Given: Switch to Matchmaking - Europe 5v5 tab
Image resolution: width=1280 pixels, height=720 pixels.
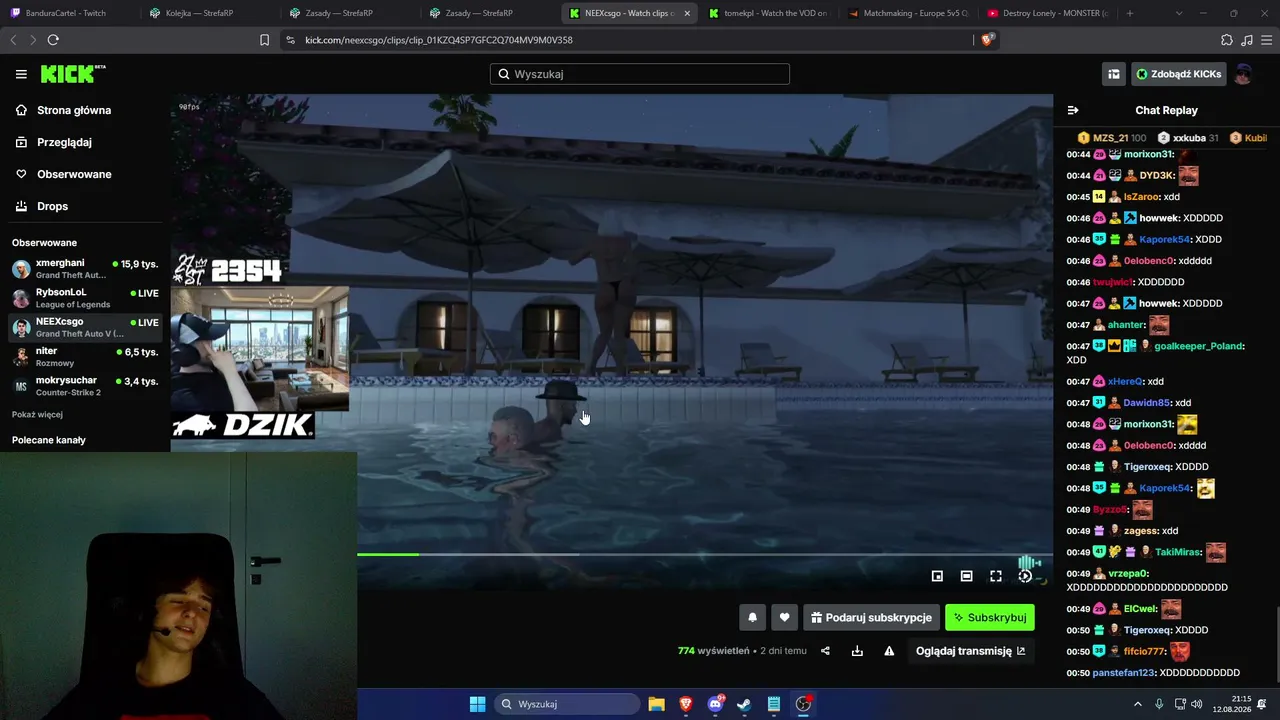Looking at the screenshot, I should pyautogui.click(x=906, y=13).
